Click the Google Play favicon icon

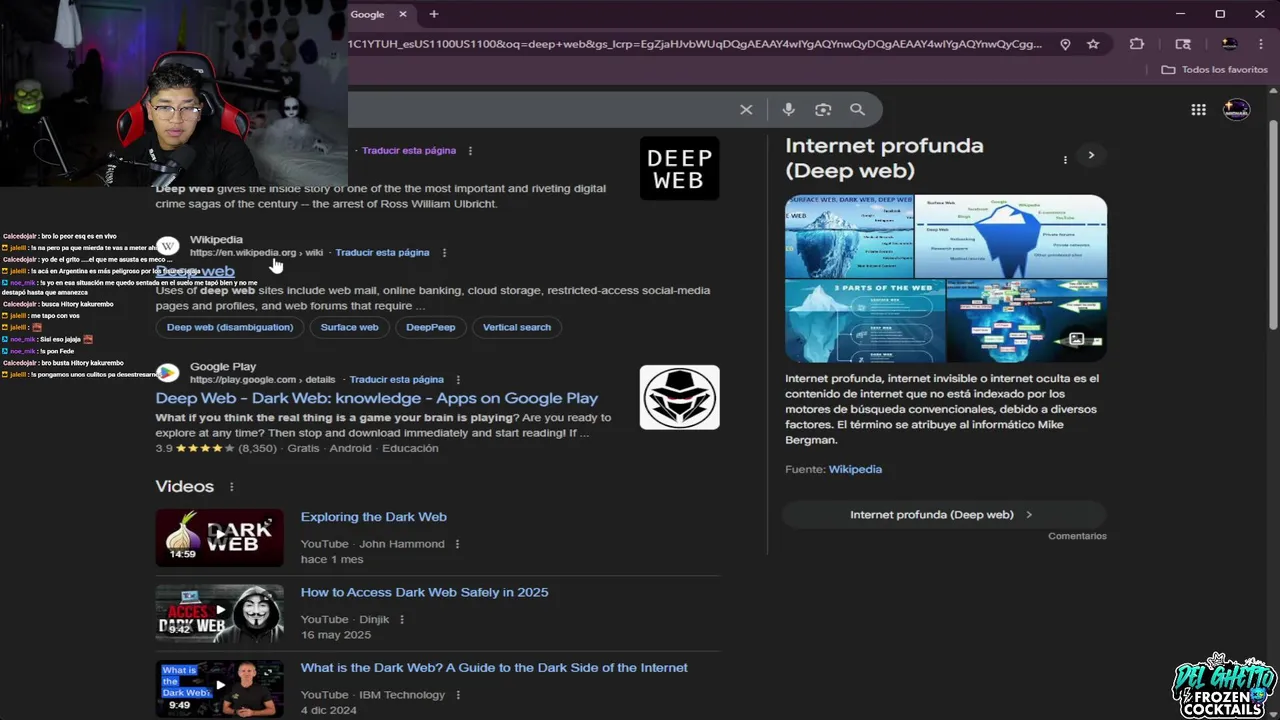coord(168,373)
